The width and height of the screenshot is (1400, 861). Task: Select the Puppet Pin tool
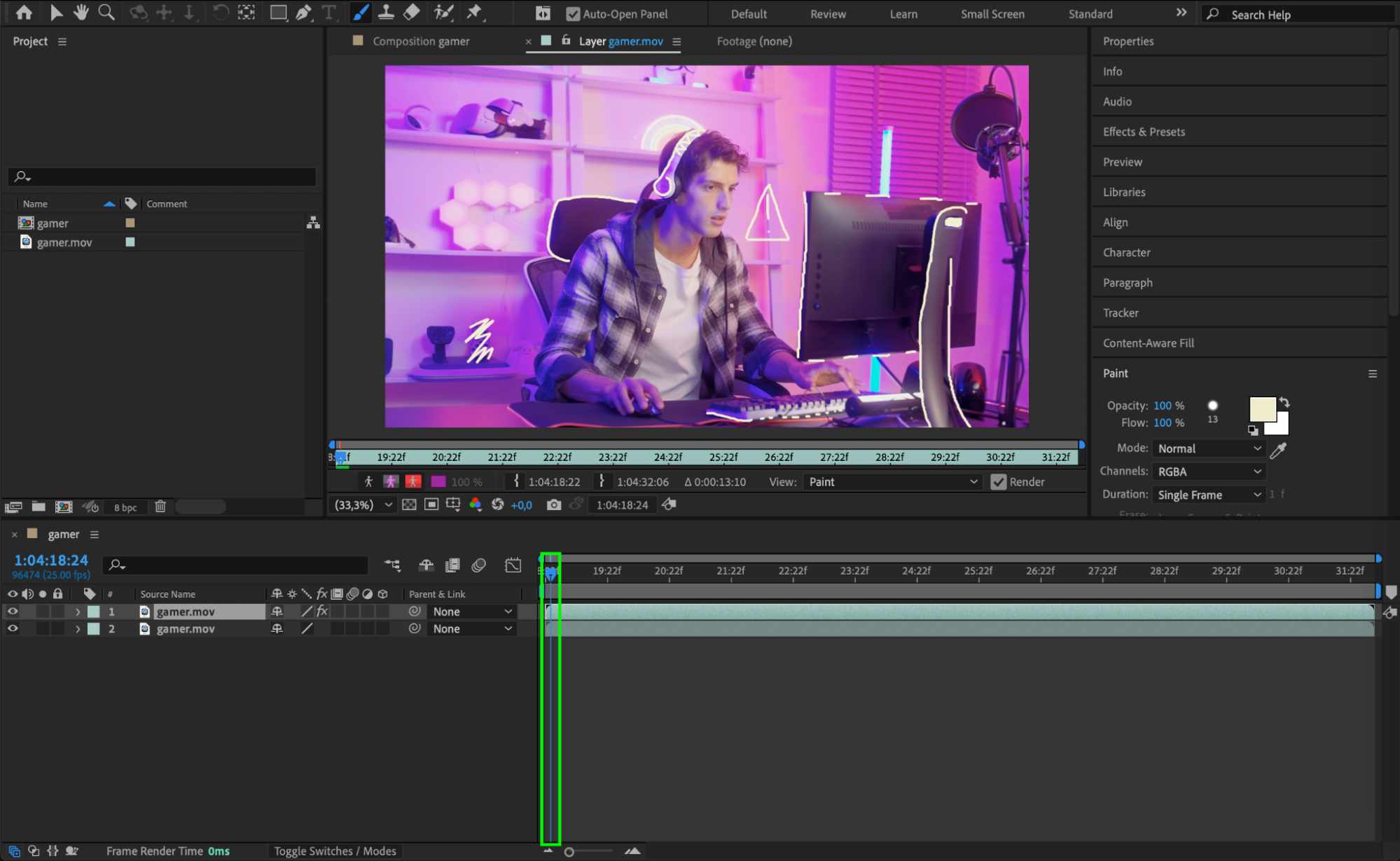tap(474, 13)
